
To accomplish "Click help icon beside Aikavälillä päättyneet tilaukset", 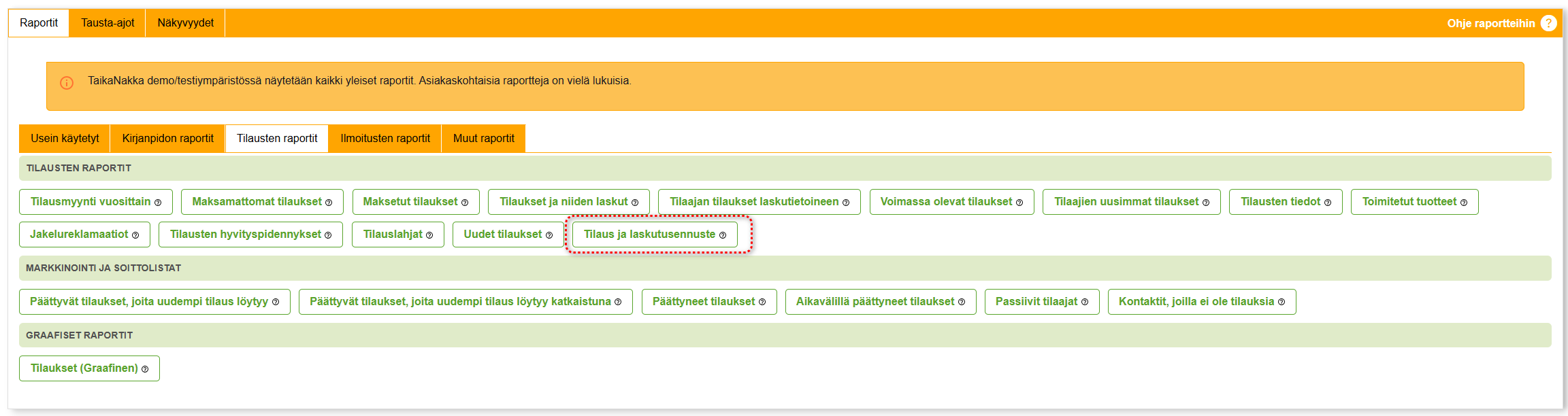I will click(x=962, y=302).
